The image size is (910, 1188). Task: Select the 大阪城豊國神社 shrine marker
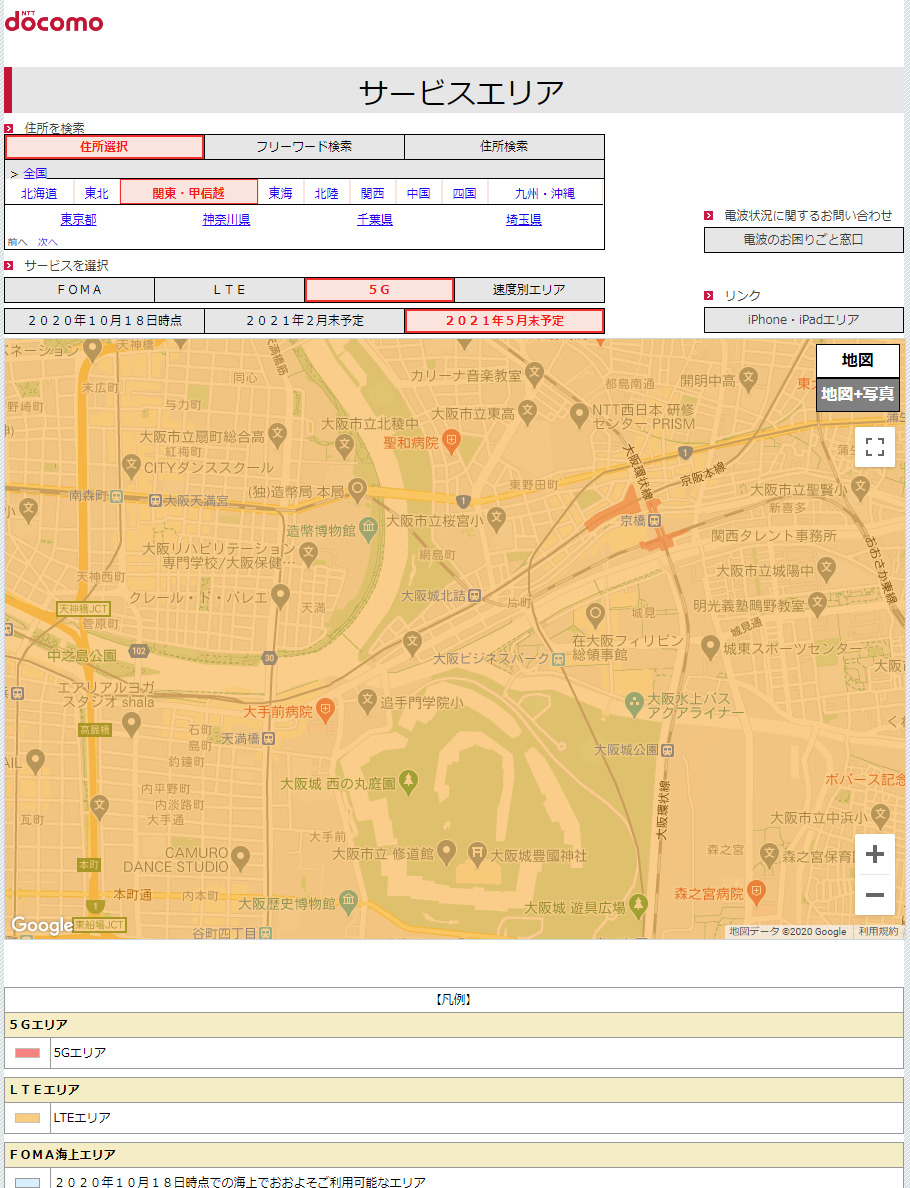(477, 853)
